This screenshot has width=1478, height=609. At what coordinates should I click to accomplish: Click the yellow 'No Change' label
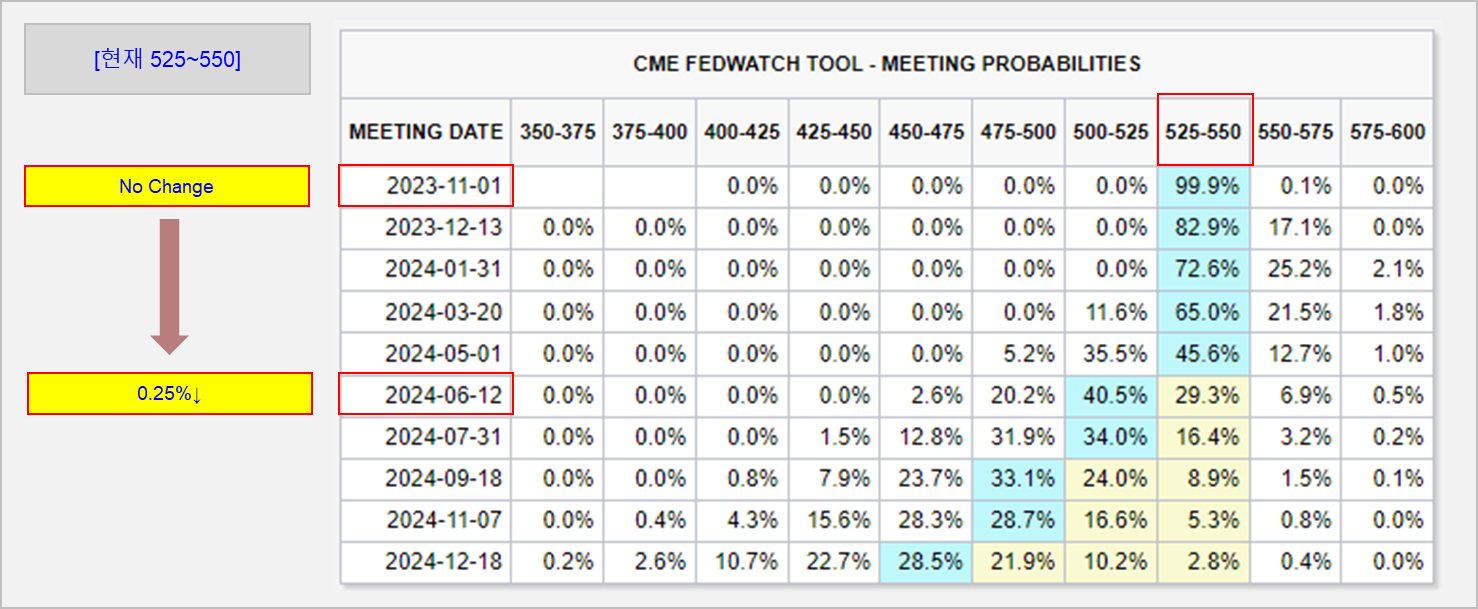click(167, 186)
